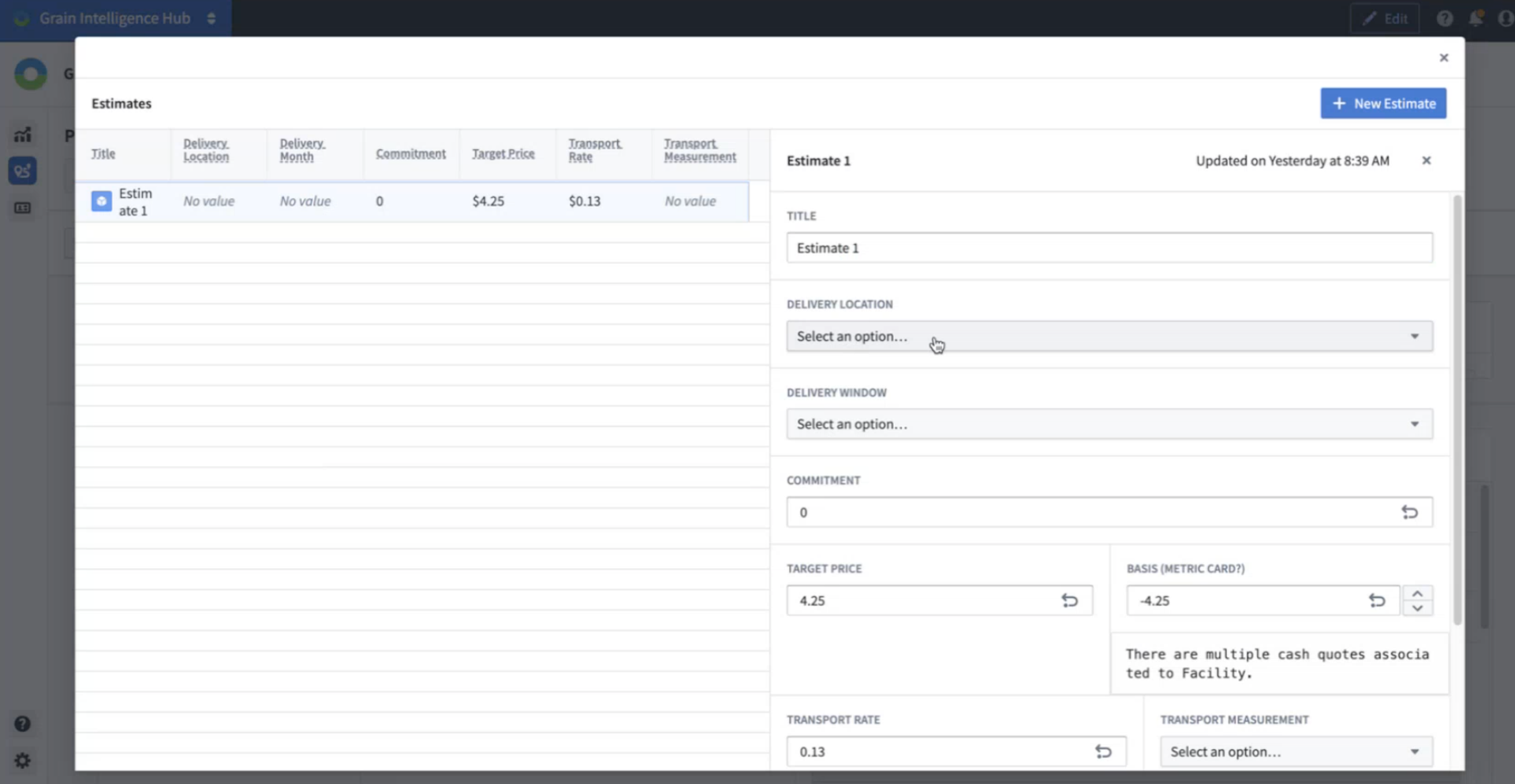
Task: Open settings gear in left sidebar
Action: [x=22, y=760]
